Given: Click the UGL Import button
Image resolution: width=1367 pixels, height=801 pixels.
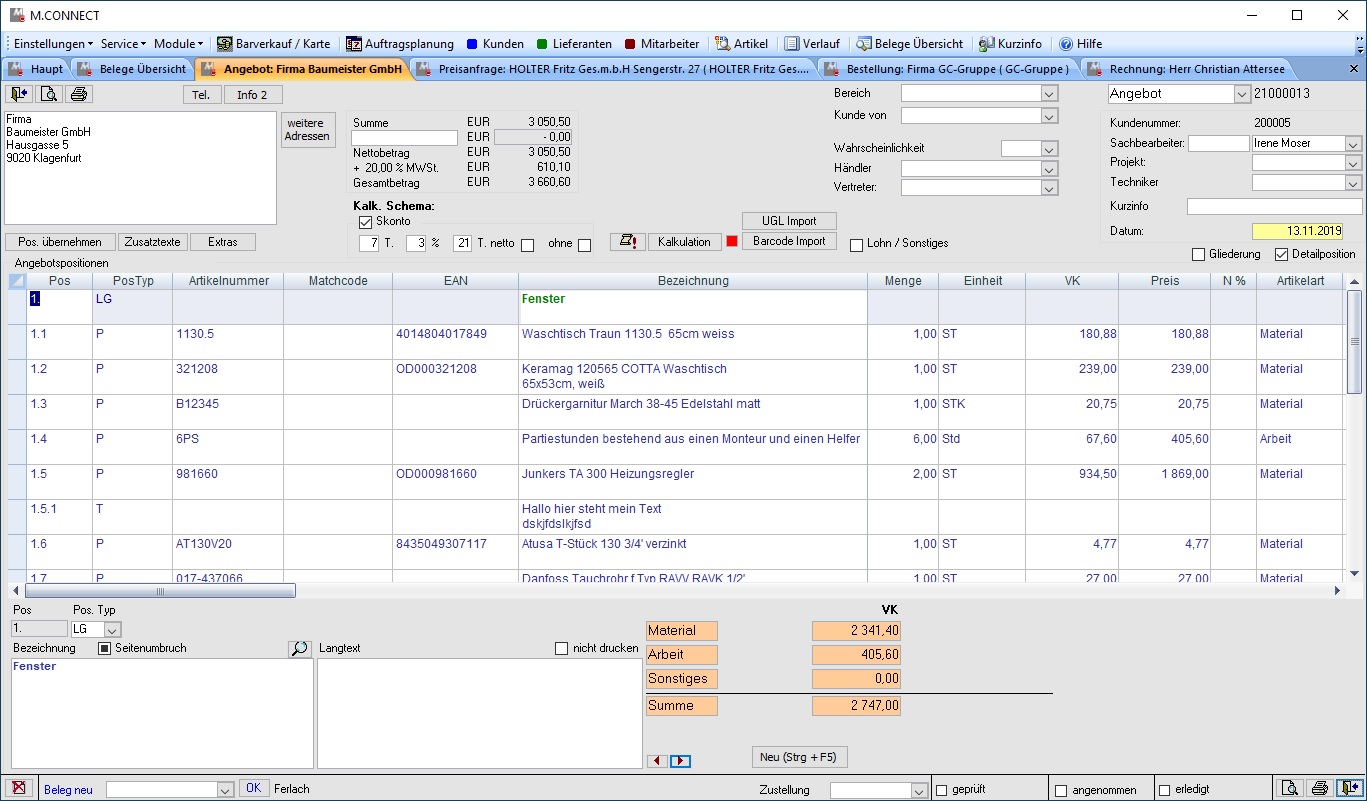Looking at the screenshot, I should pyautogui.click(x=789, y=221).
